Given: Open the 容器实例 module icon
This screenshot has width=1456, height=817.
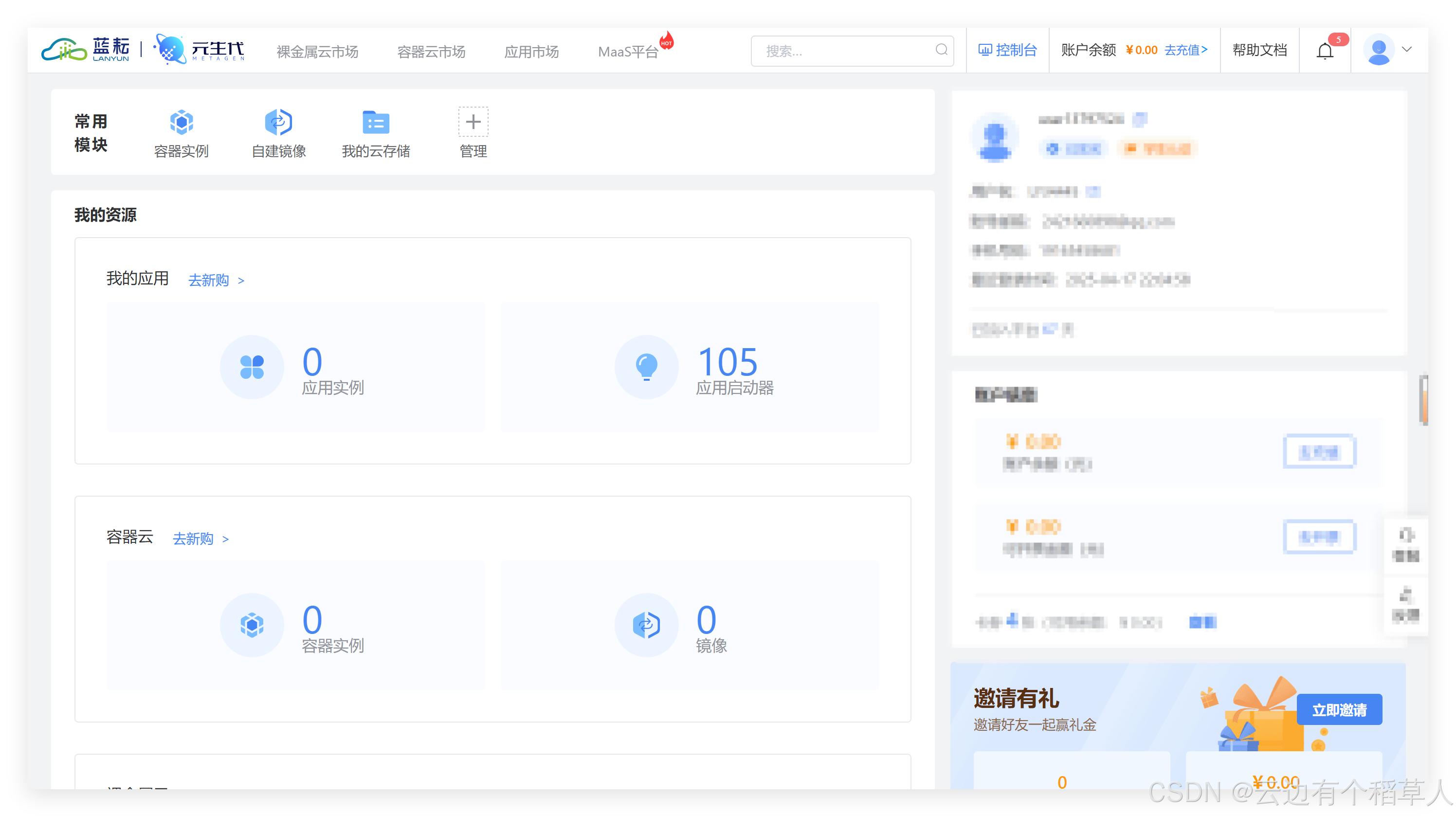Looking at the screenshot, I should tap(182, 122).
